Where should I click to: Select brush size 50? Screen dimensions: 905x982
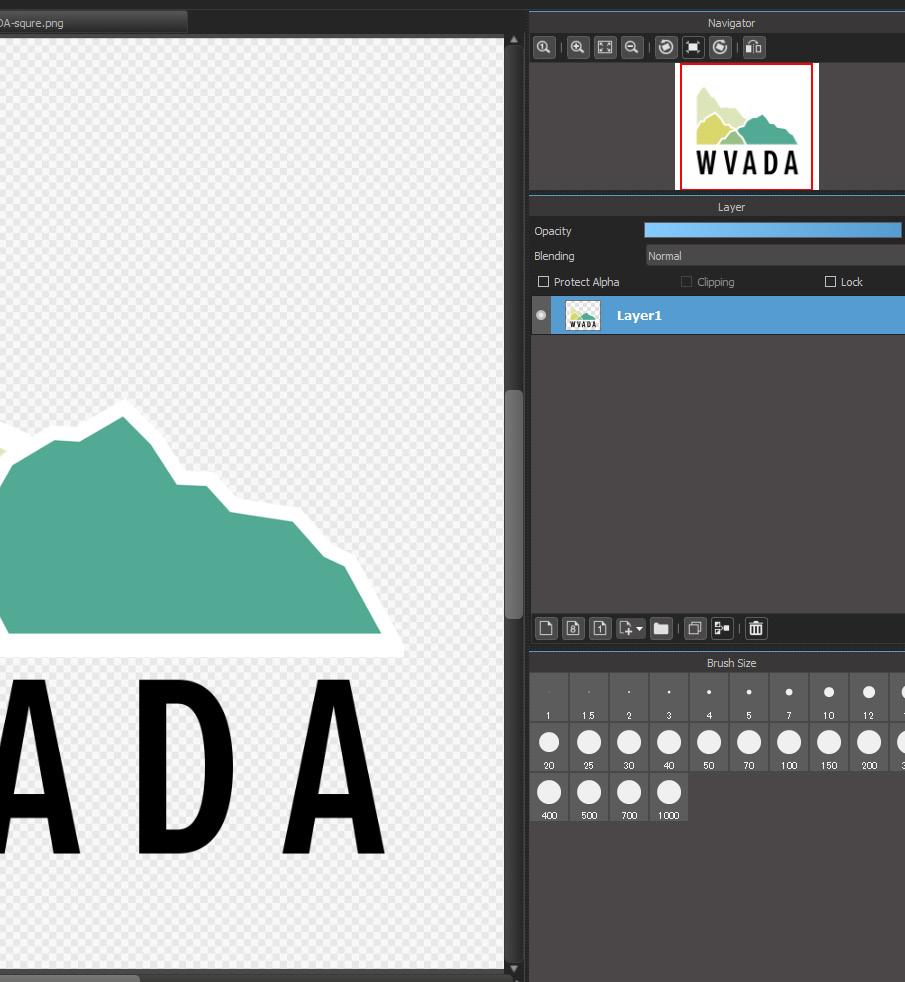pos(709,748)
